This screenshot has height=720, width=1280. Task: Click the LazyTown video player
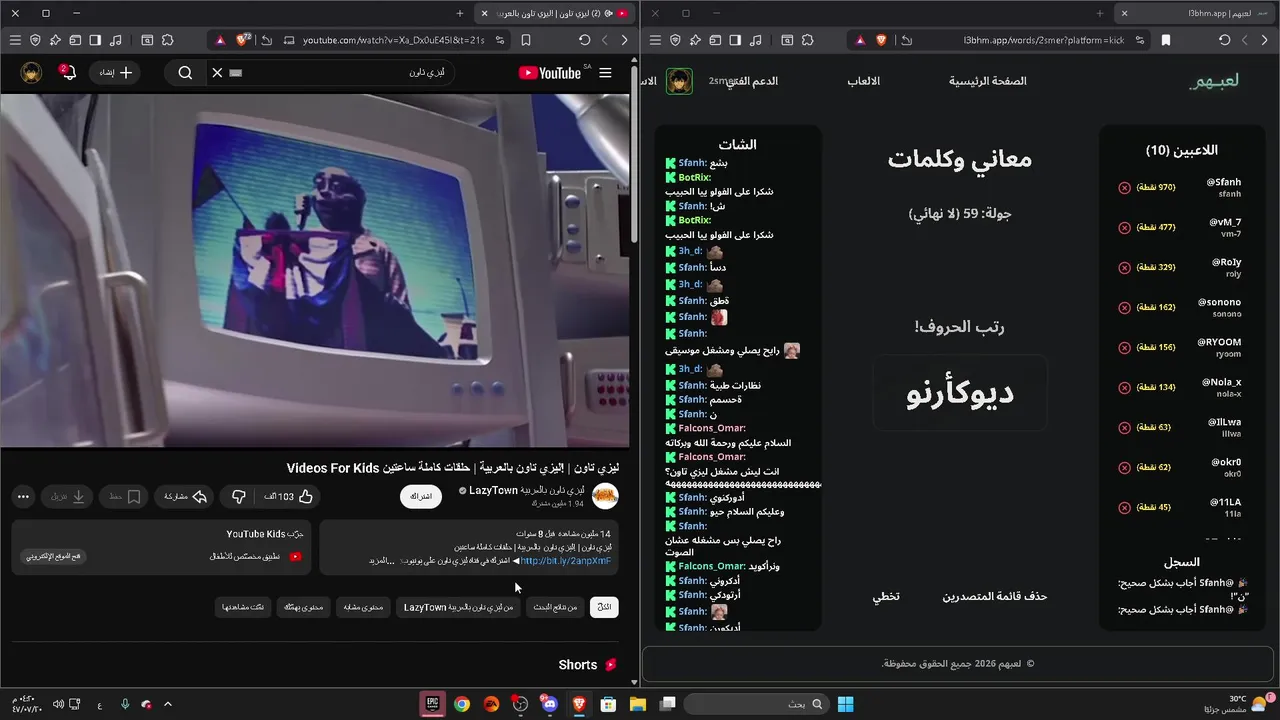[x=315, y=270]
